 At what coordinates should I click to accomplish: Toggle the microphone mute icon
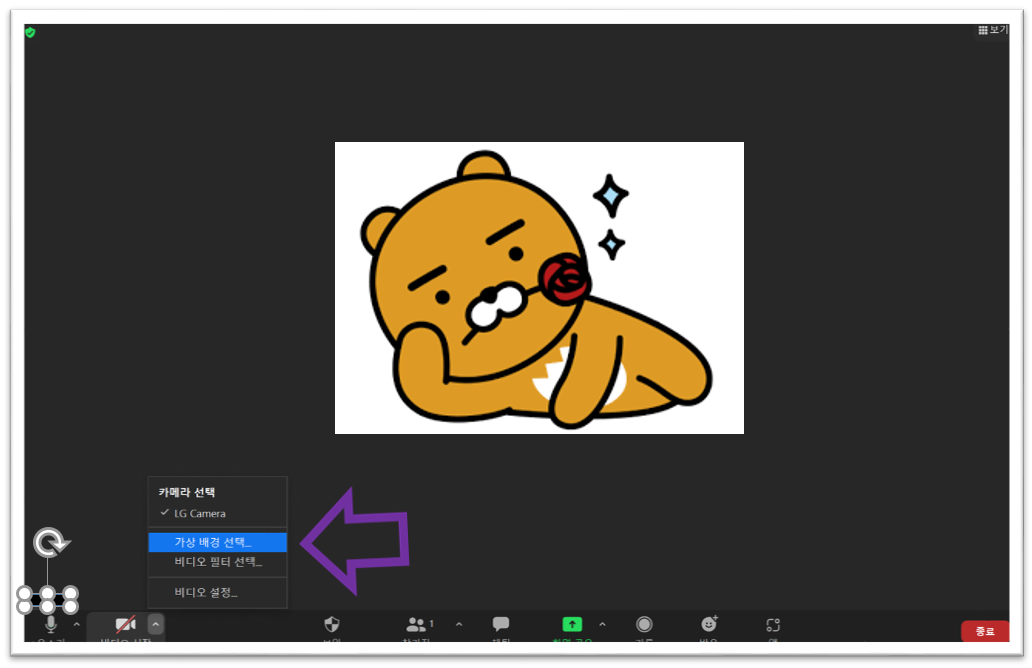pyautogui.click(x=51, y=624)
